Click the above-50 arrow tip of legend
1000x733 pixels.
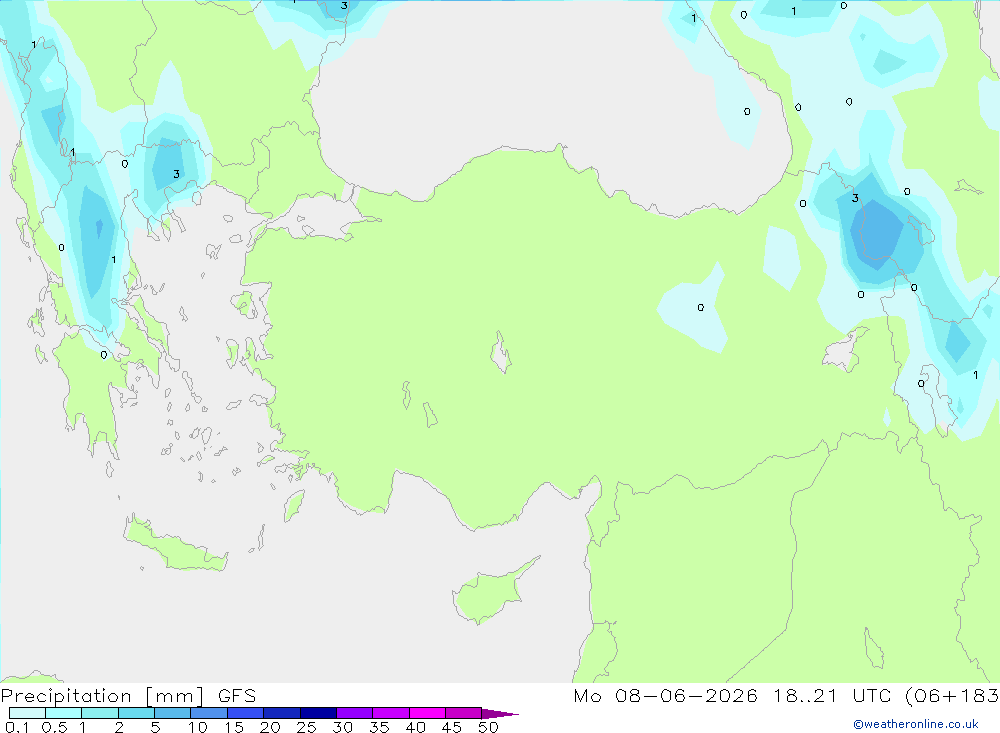(x=500, y=714)
